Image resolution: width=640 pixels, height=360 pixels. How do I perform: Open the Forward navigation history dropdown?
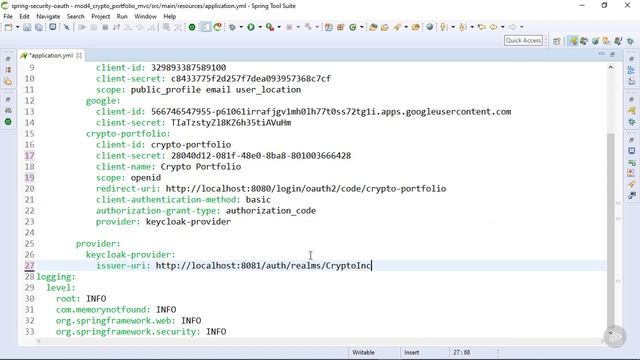pyautogui.click(x=522, y=27)
